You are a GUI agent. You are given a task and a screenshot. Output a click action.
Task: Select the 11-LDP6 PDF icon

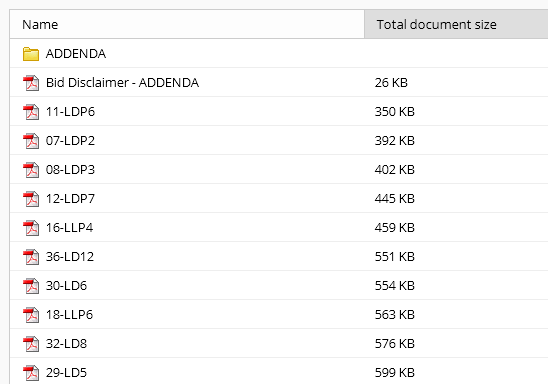pyautogui.click(x=31, y=112)
